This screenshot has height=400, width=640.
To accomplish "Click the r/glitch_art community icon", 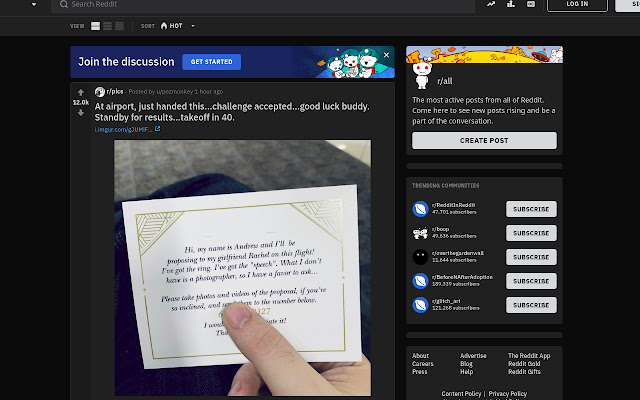I will pos(420,305).
